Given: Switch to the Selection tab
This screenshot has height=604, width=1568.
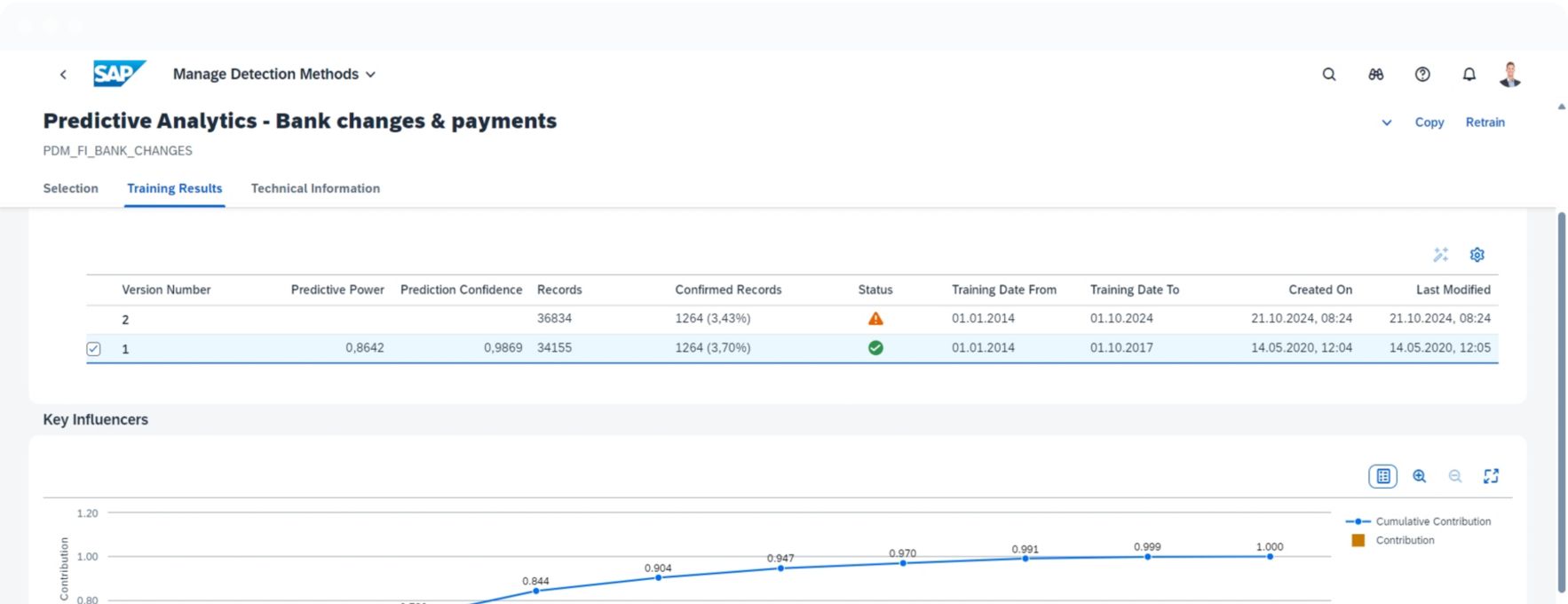Looking at the screenshot, I should point(70,188).
